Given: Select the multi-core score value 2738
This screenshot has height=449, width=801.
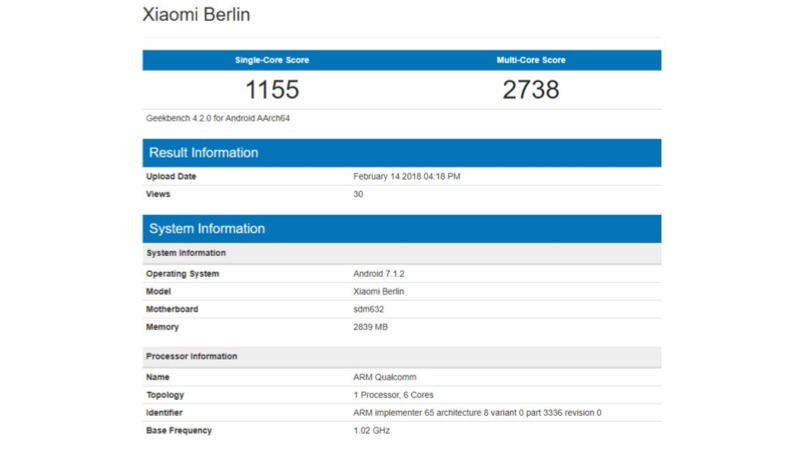Looking at the screenshot, I should 531,90.
